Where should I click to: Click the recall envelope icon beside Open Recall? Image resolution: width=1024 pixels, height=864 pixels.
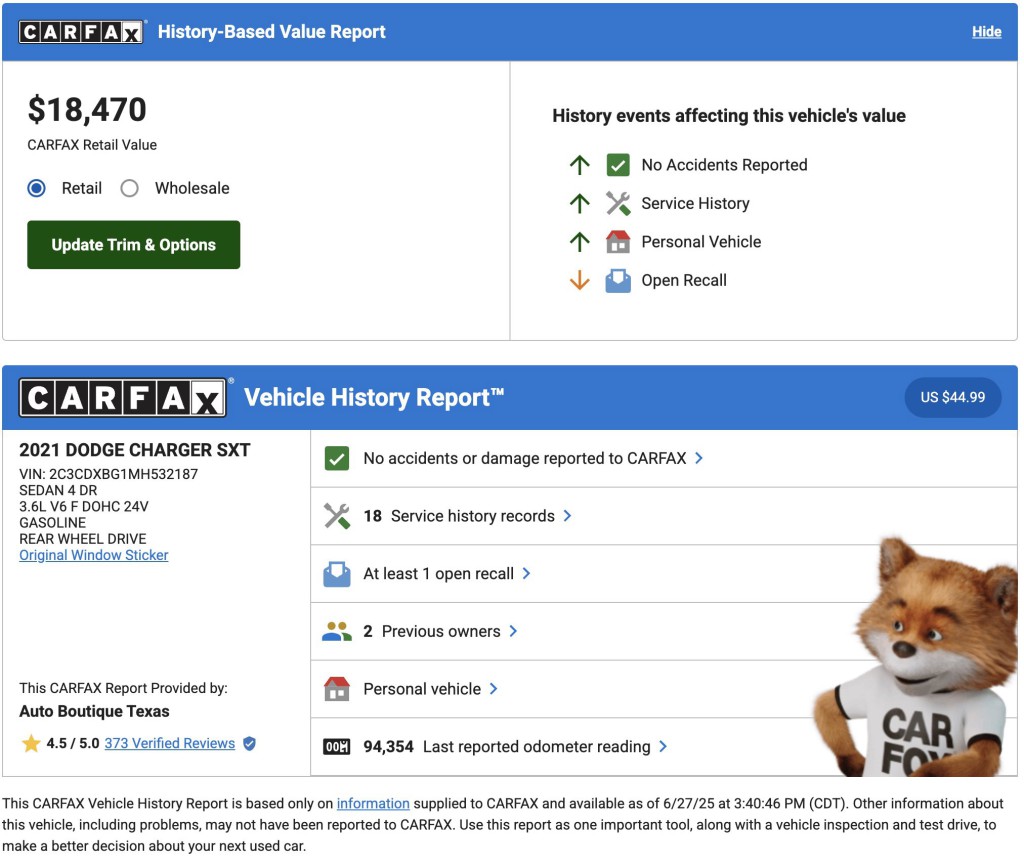point(618,281)
